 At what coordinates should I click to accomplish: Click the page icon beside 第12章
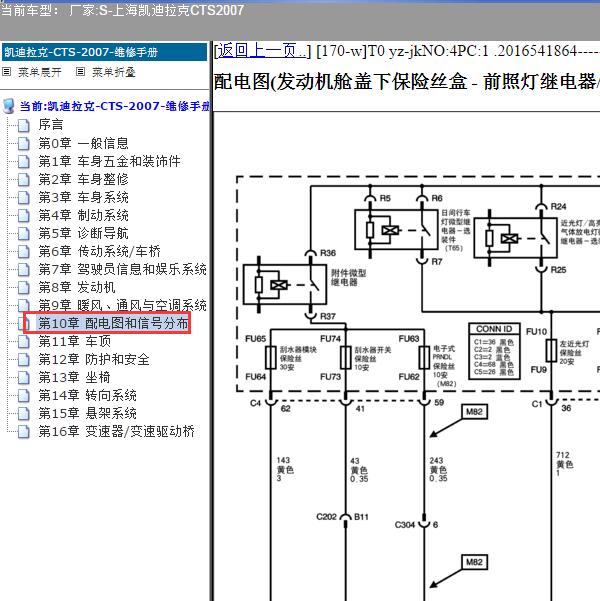[24, 360]
